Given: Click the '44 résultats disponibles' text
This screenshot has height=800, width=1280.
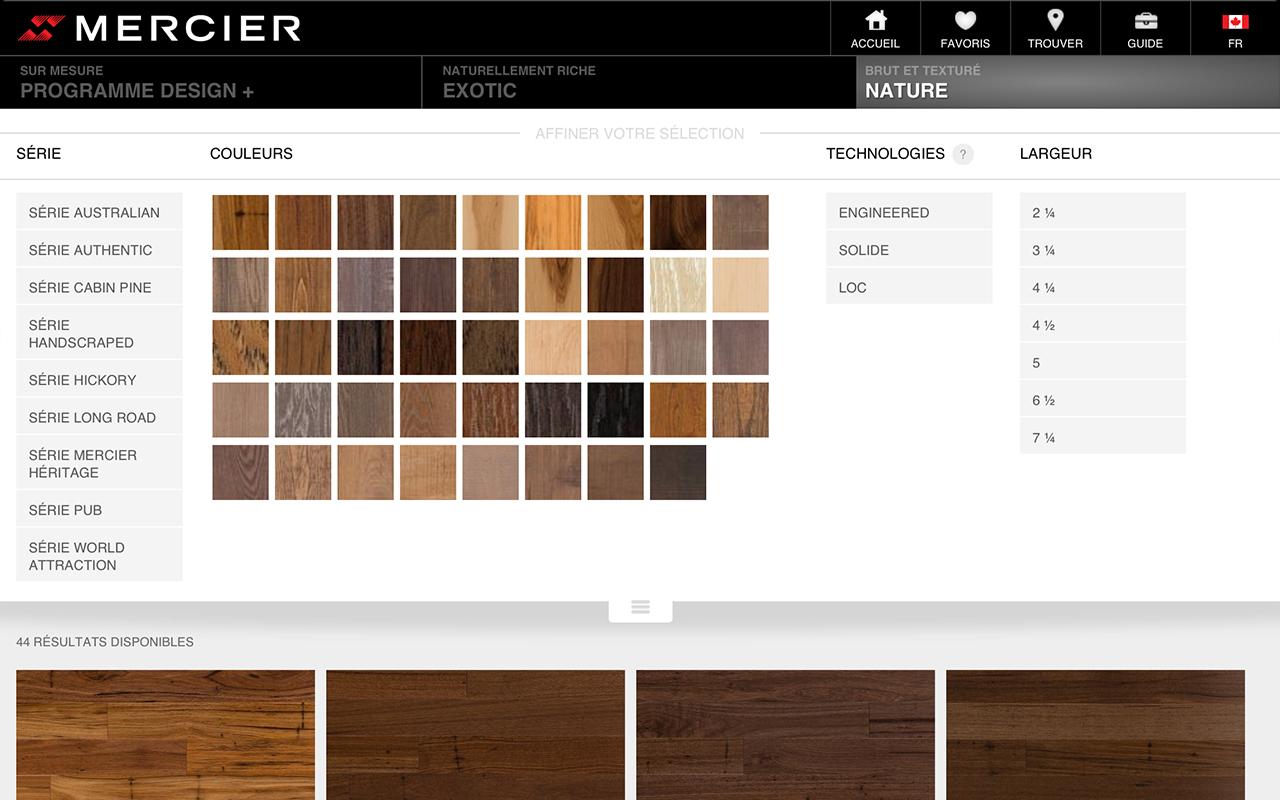Looking at the screenshot, I should pos(105,642).
